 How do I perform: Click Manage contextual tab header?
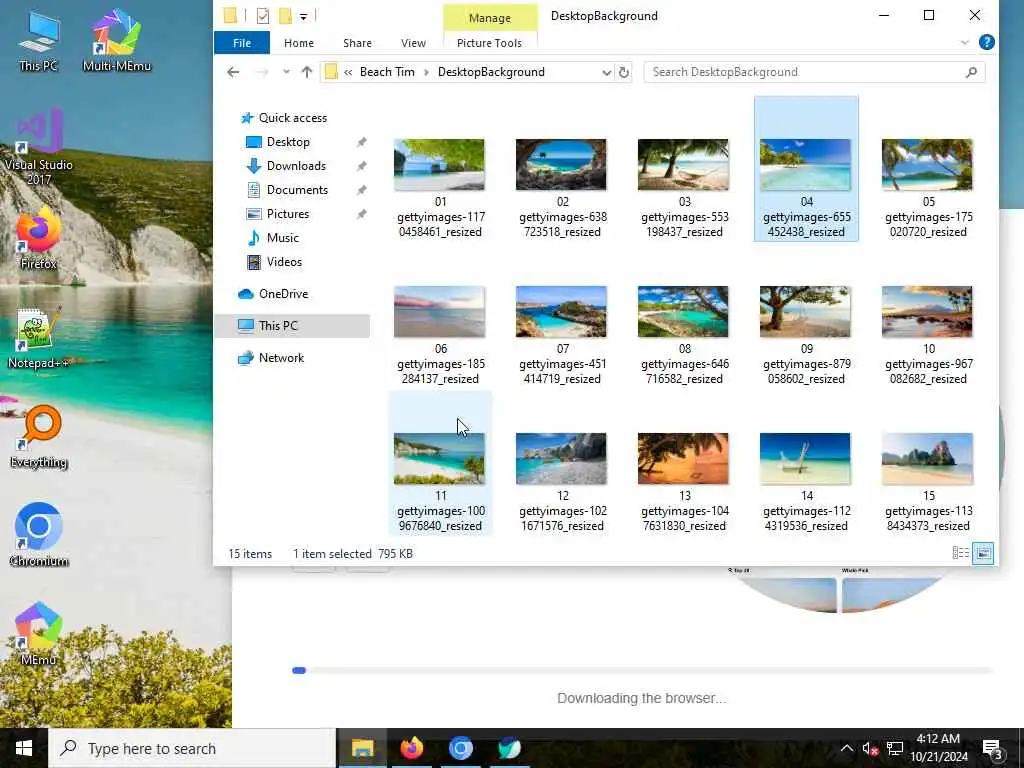point(490,18)
